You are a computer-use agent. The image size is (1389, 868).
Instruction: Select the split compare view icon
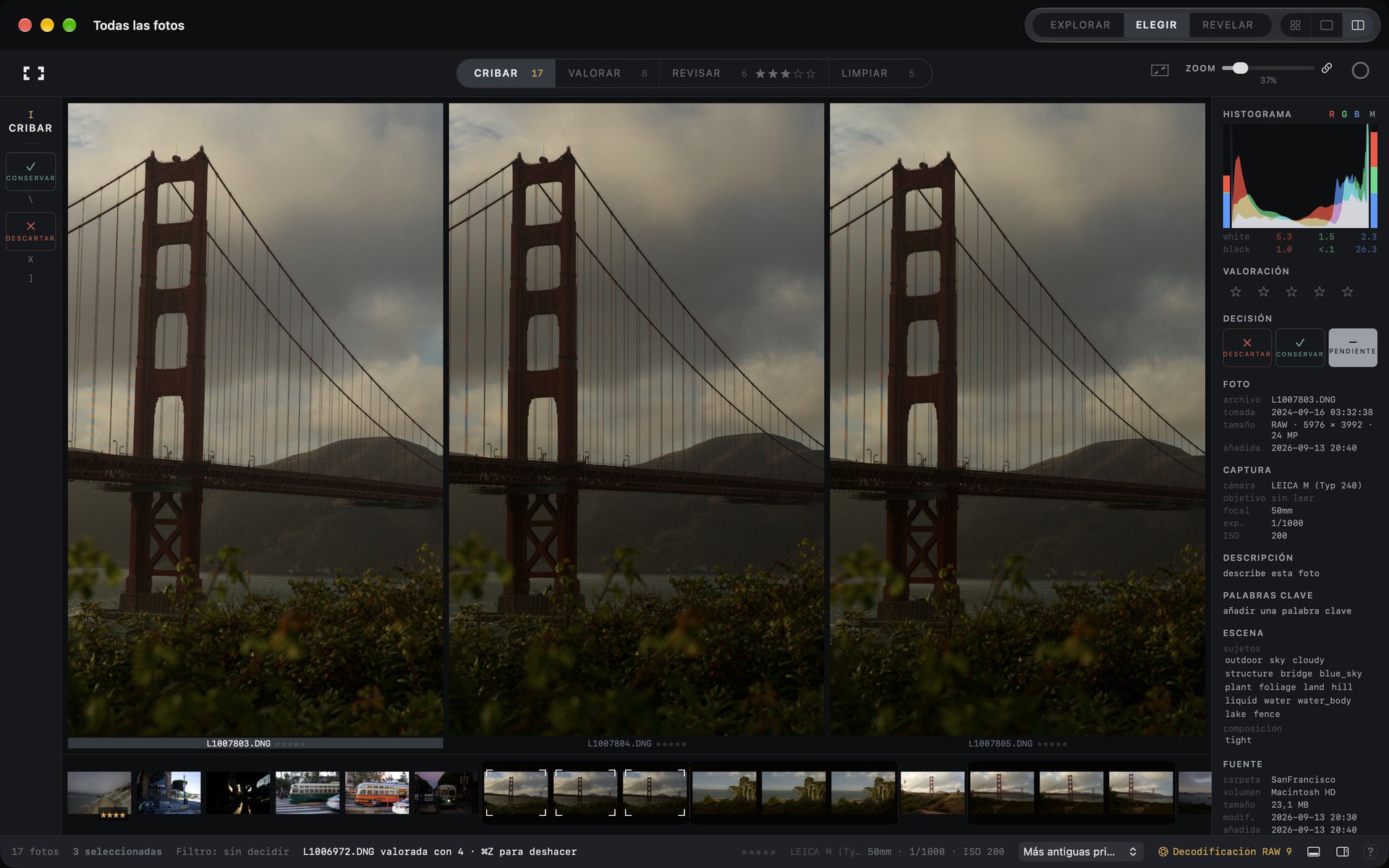[x=1358, y=25]
